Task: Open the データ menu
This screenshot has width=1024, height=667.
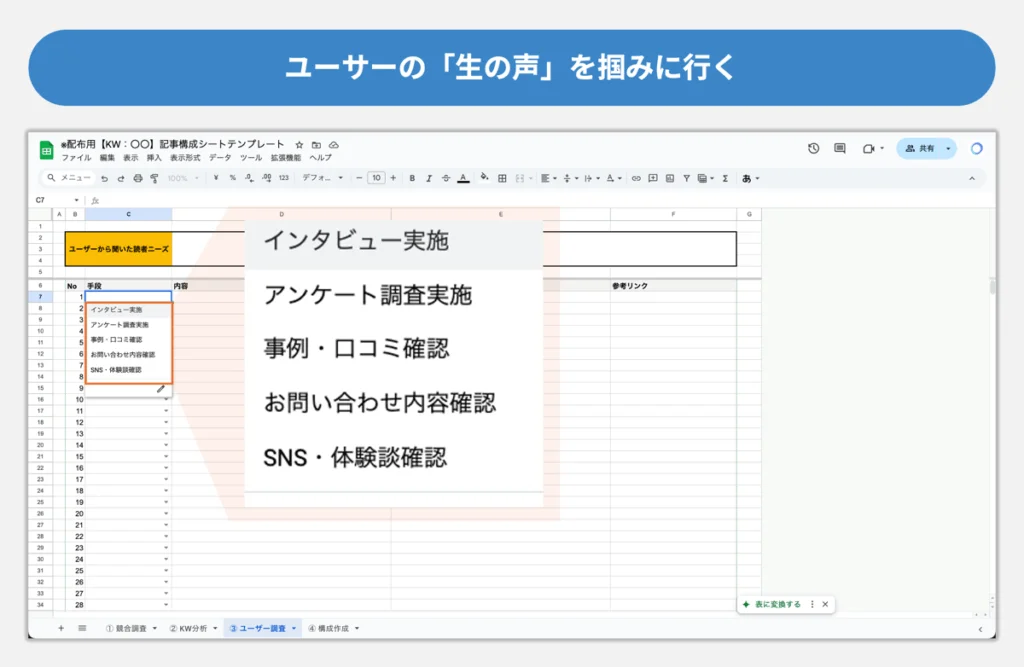Action: click(x=219, y=158)
